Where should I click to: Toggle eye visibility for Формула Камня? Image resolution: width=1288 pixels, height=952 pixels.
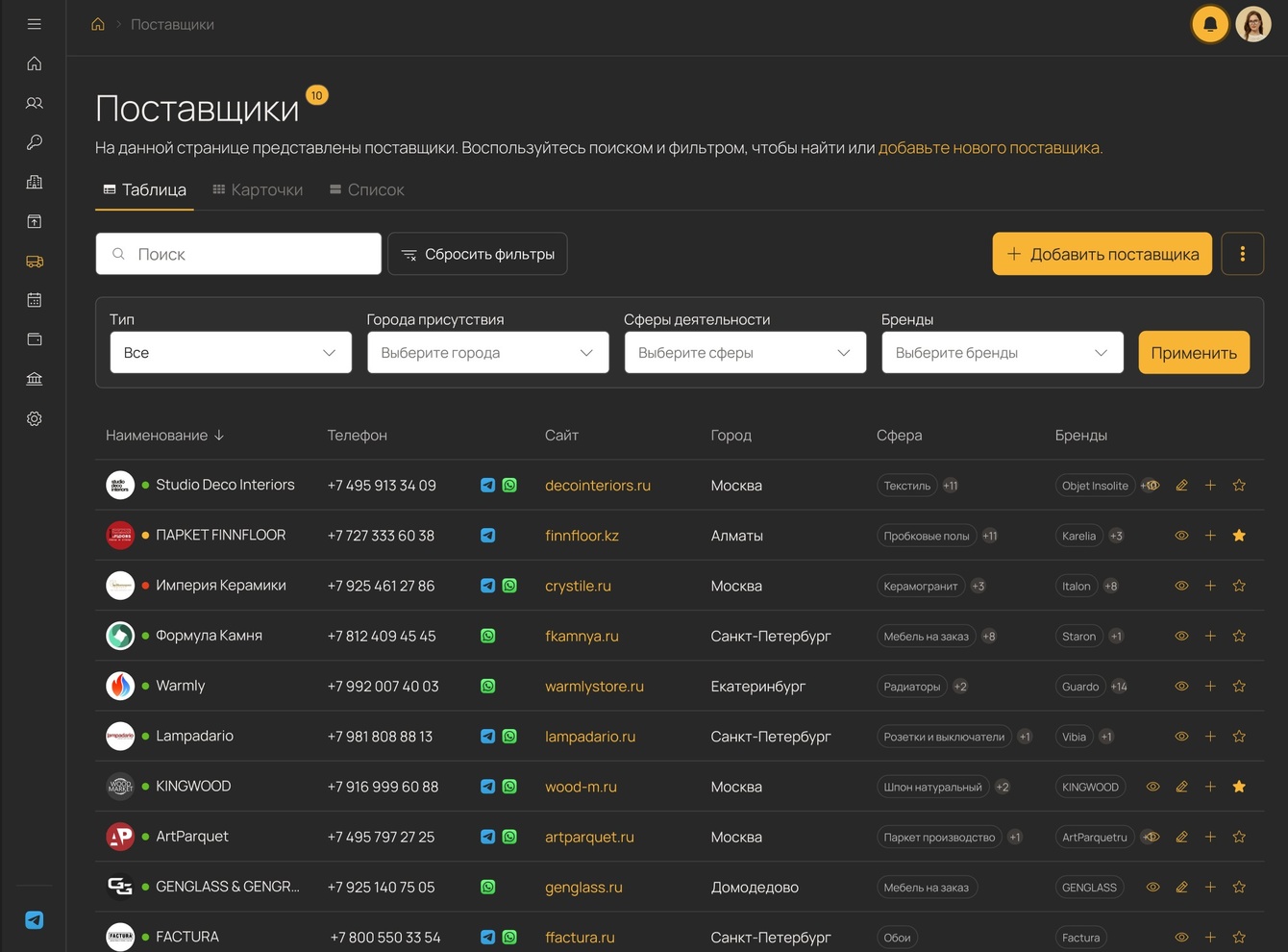point(1181,636)
